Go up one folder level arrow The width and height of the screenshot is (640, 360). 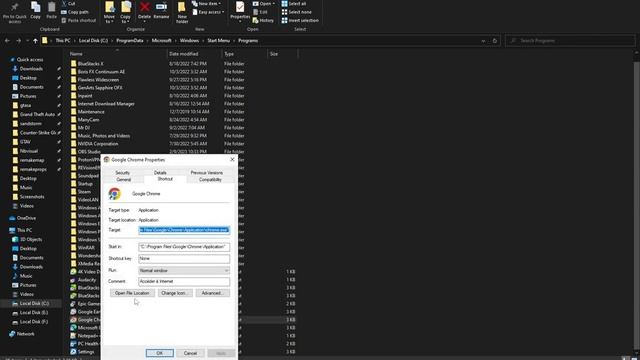click(x=36, y=41)
